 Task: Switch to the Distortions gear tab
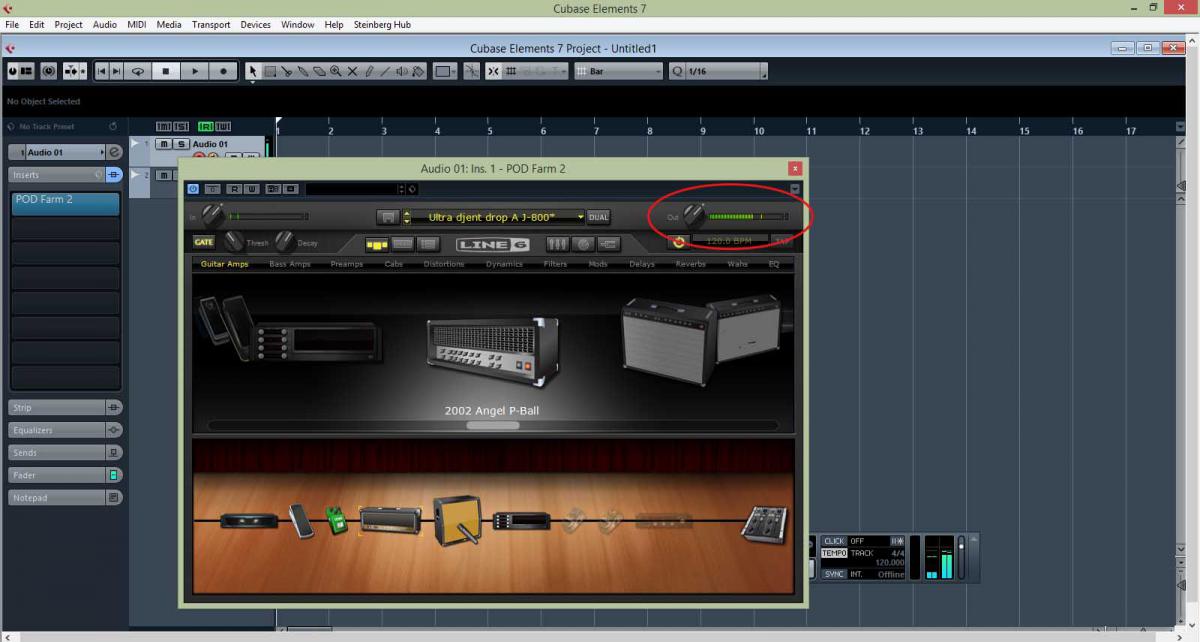[443, 264]
